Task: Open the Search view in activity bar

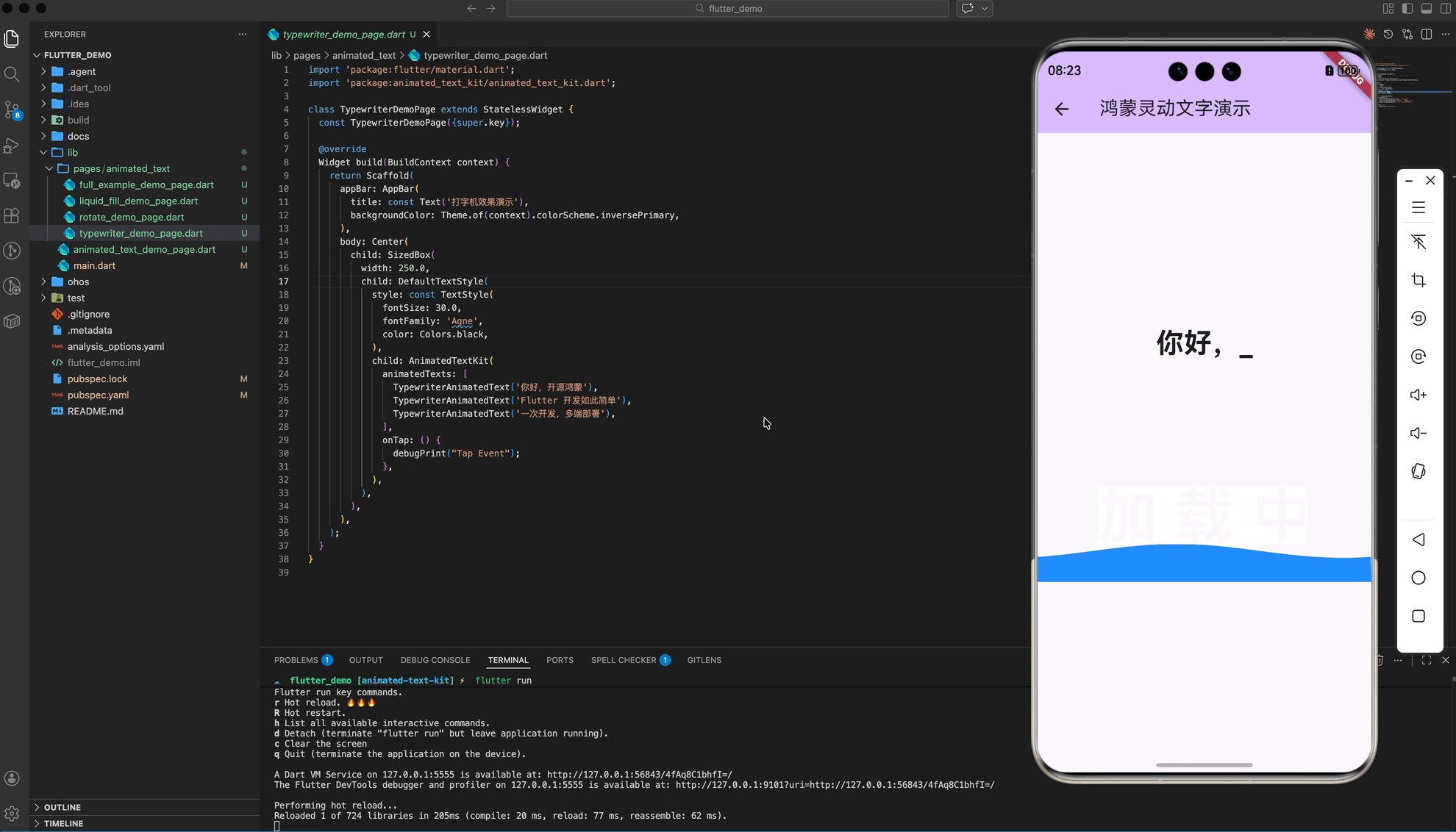Action: point(12,74)
